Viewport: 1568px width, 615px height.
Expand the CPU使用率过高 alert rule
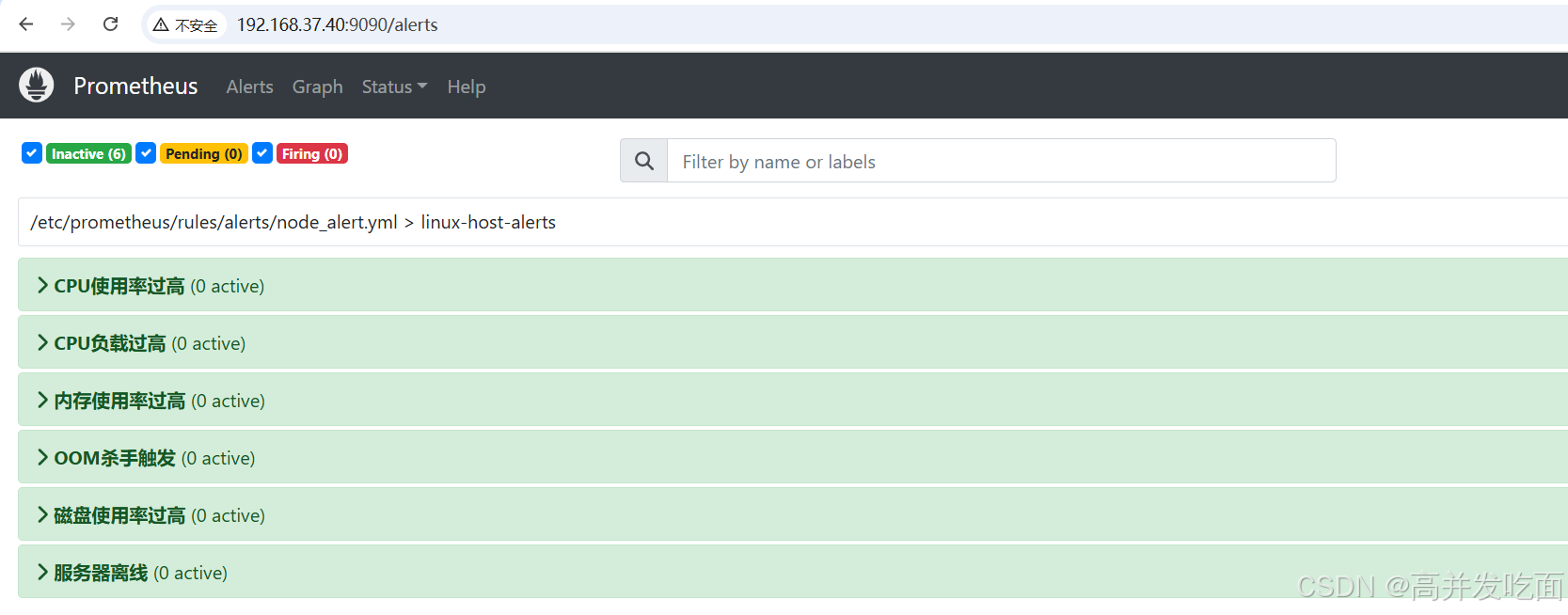pos(792,285)
